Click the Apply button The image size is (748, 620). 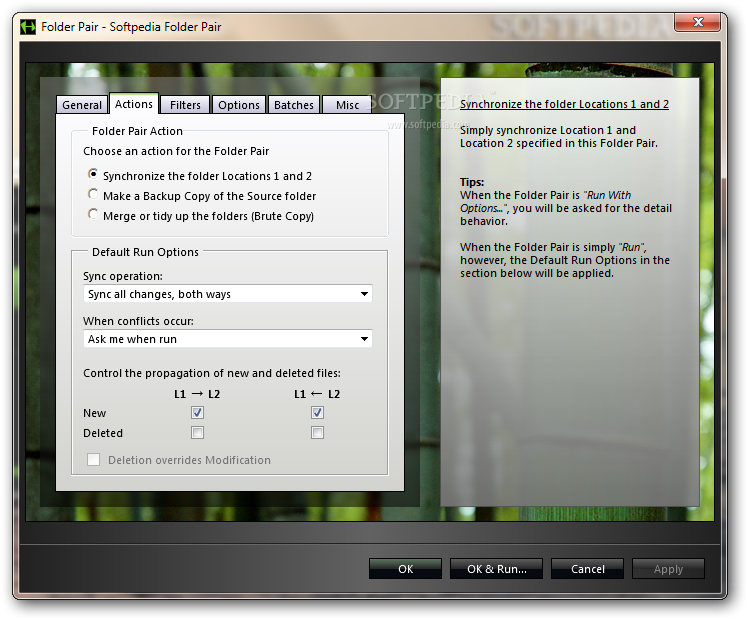pos(668,569)
